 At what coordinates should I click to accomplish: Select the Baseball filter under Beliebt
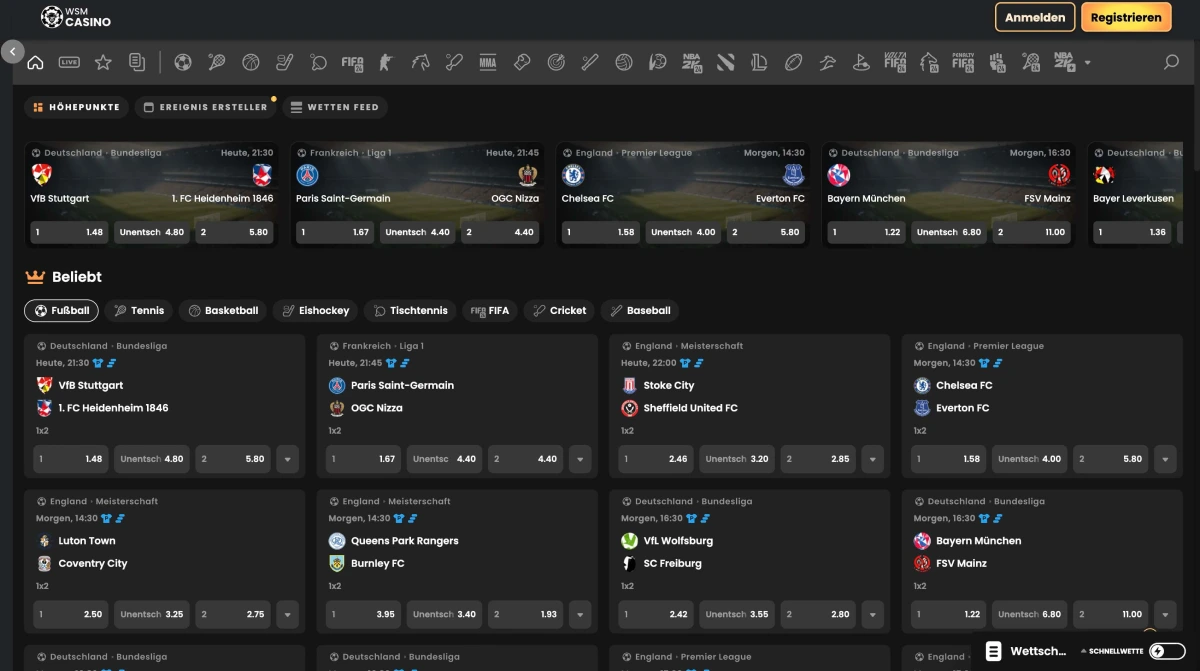click(x=640, y=311)
